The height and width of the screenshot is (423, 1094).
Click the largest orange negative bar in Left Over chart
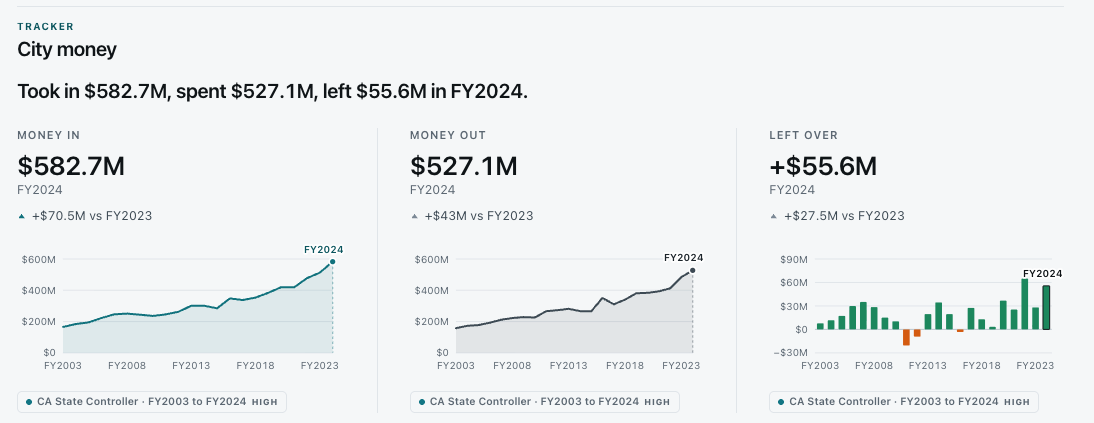click(x=906, y=337)
